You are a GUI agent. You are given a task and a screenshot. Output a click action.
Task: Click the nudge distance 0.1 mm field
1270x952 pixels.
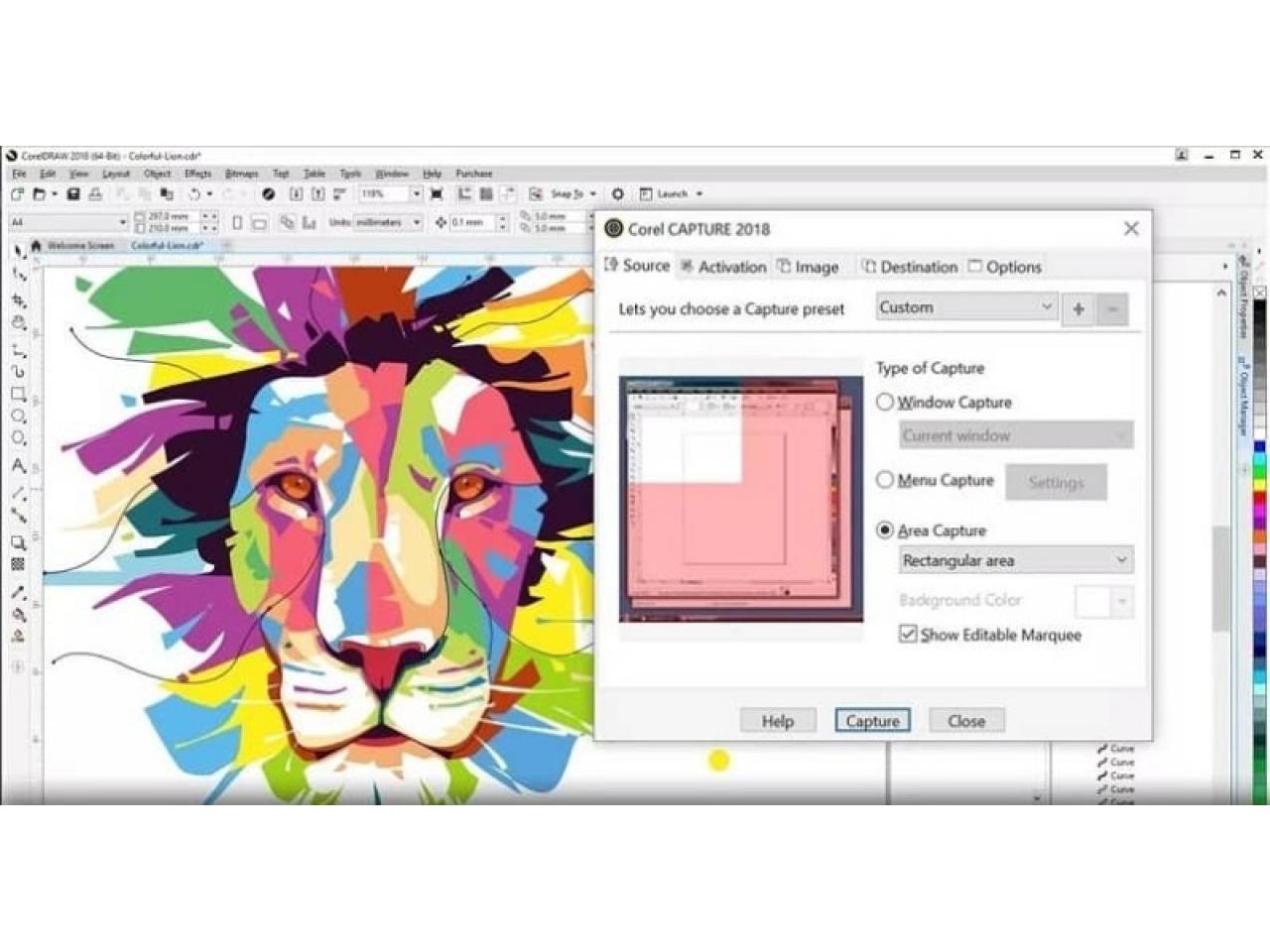point(472,222)
